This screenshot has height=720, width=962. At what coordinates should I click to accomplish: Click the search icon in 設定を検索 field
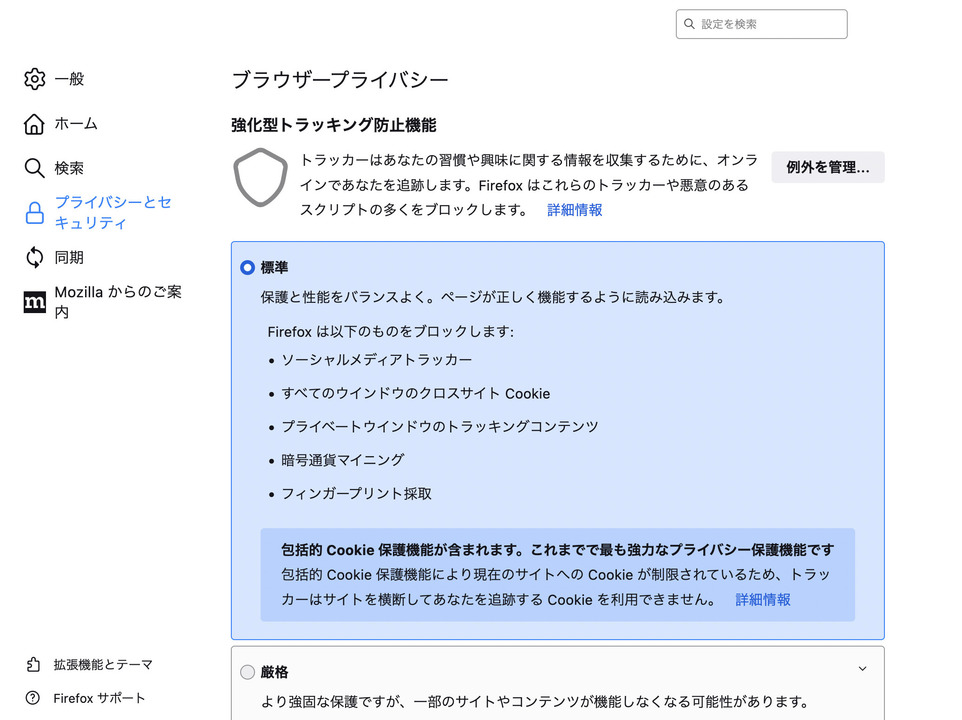[x=689, y=24]
